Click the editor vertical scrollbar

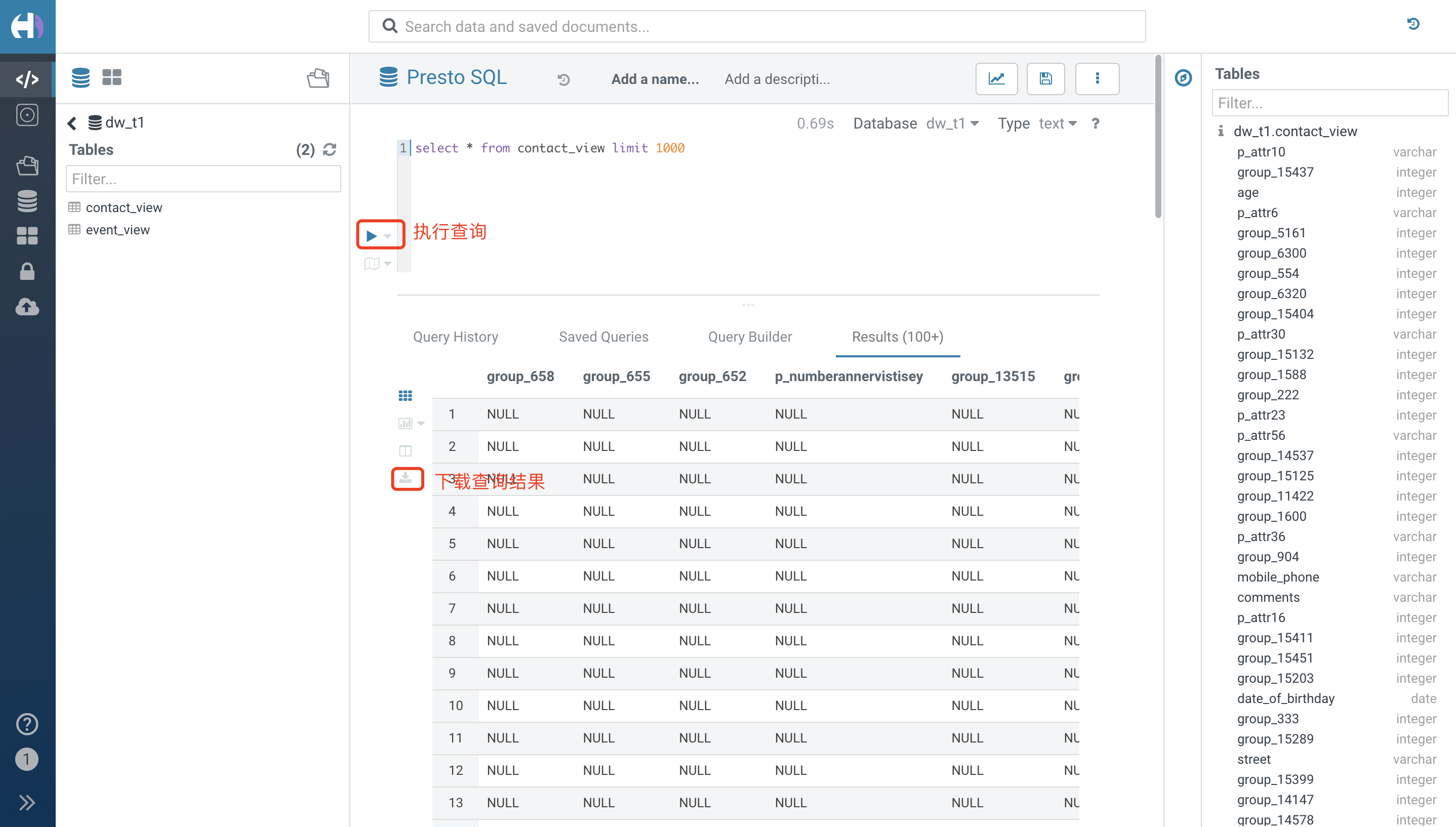[1158, 136]
